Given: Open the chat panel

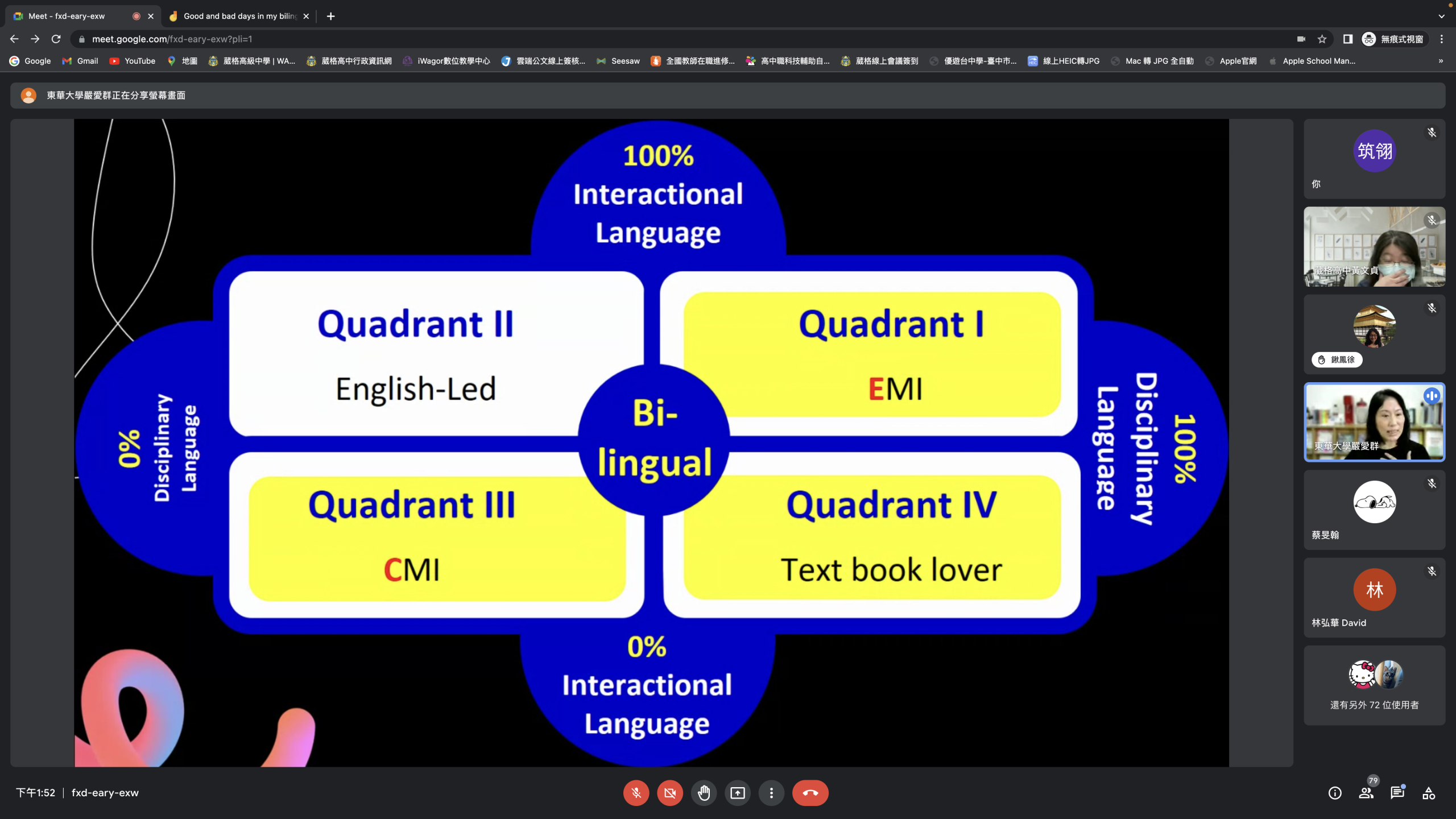Looking at the screenshot, I should [x=1397, y=793].
